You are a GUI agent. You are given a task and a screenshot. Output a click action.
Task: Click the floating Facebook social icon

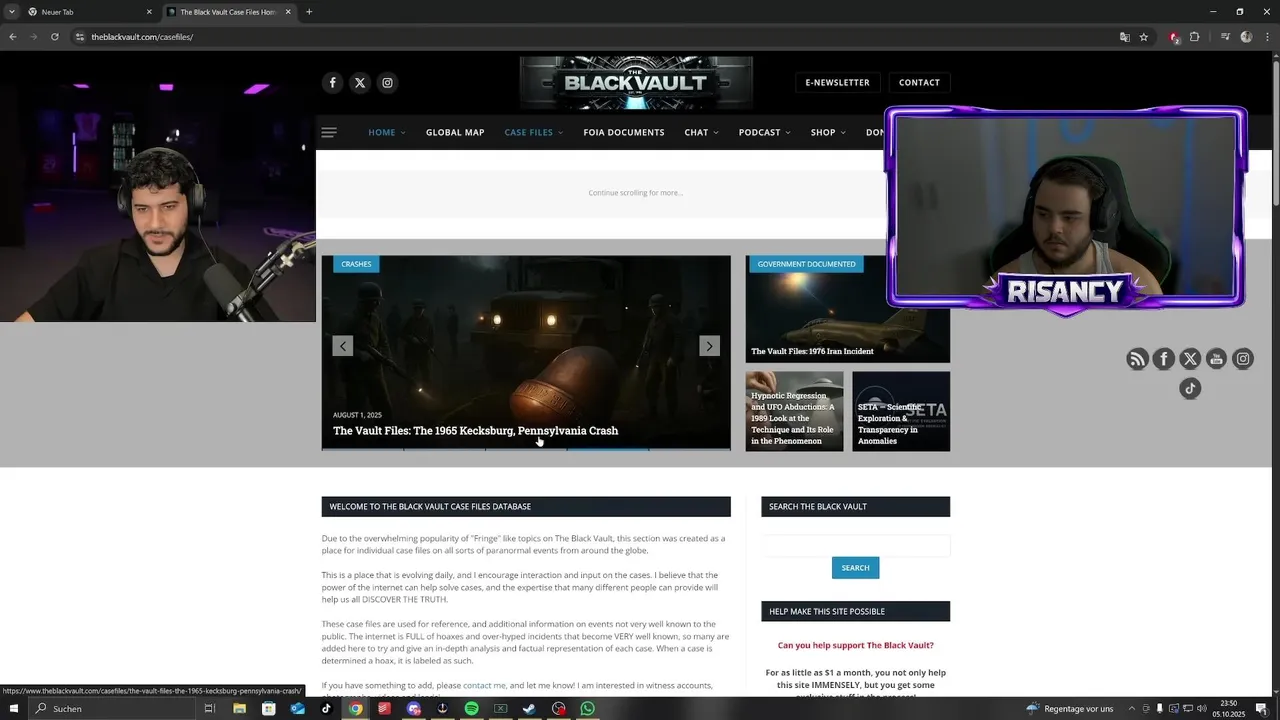pos(1163,359)
